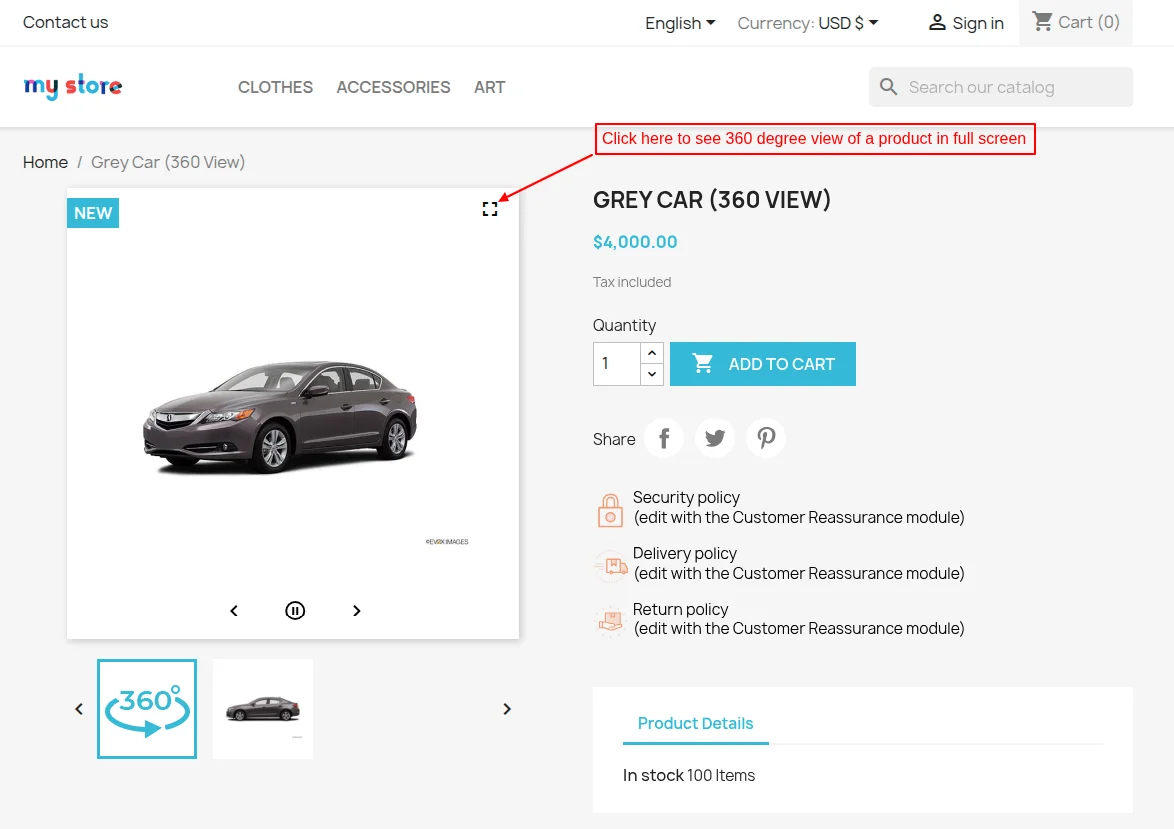
Task: Open the English language dropdown
Action: pyautogui.click(x=680, y=23)
